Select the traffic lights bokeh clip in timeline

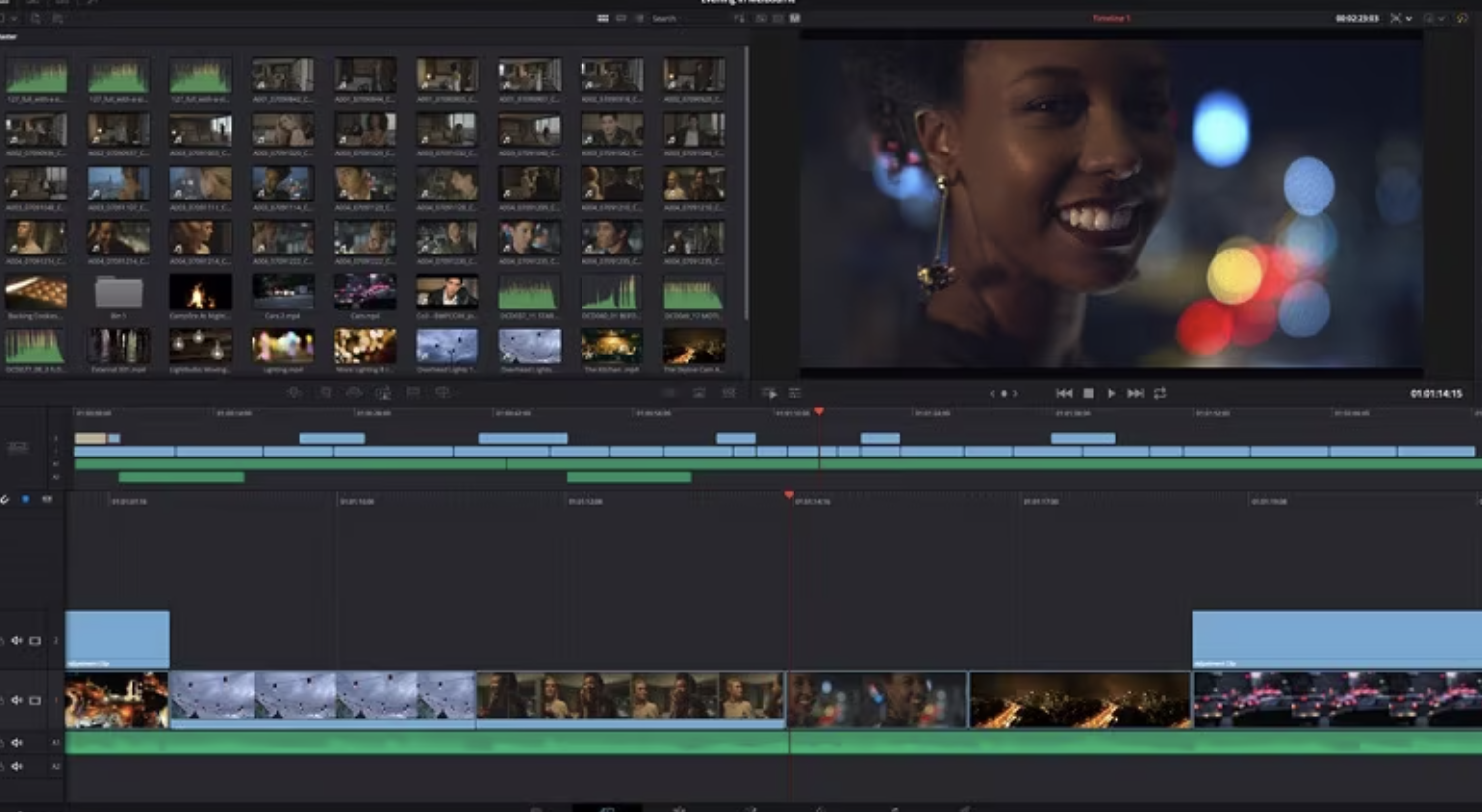[x=1337, y=701]
